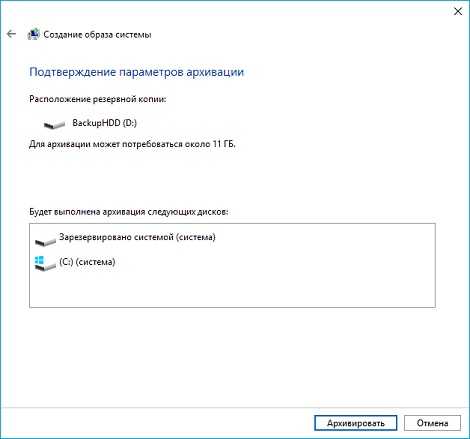470x439 pixels.
Task: Select the BackupHDD (D:) location label
Action: click(105, 123)
